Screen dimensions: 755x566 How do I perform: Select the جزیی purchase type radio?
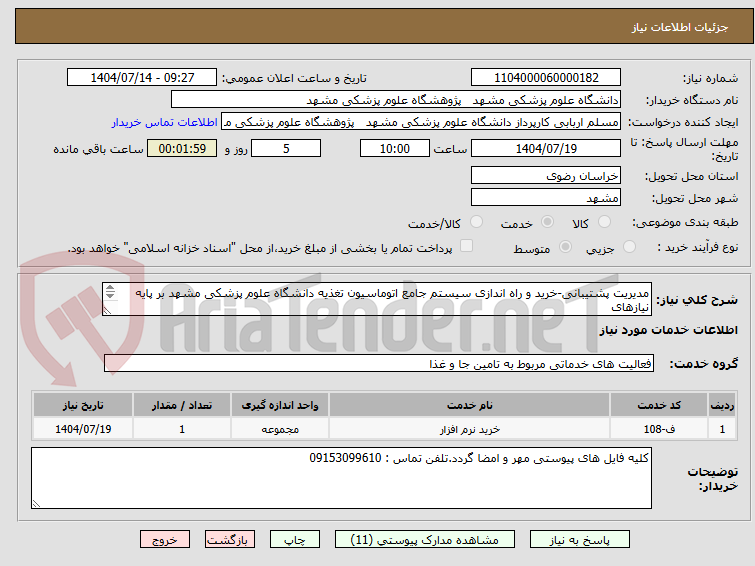click(x=629, y=247)
